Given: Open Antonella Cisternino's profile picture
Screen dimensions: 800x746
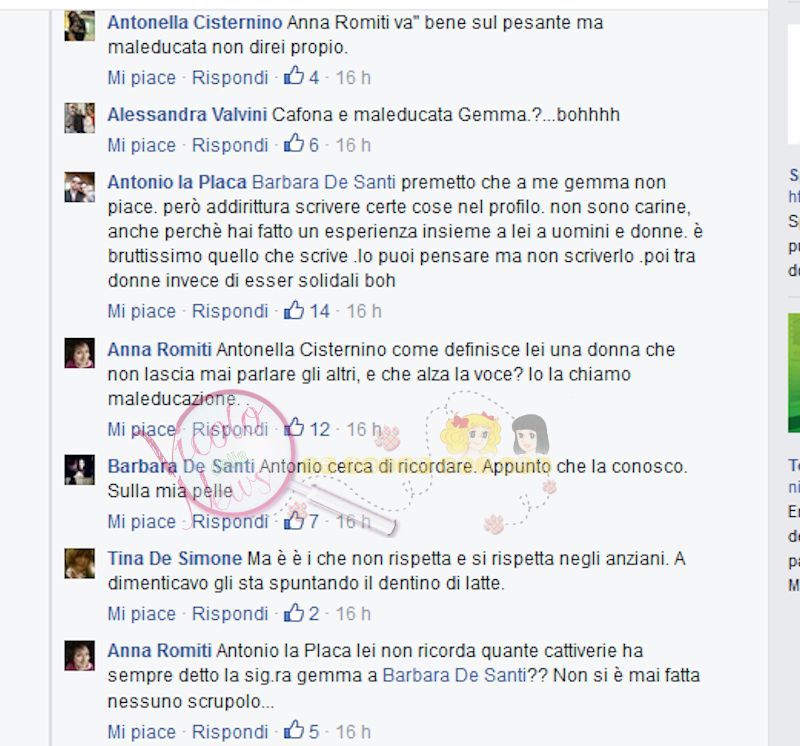Looking at the screenshot, I should [80, 26].
